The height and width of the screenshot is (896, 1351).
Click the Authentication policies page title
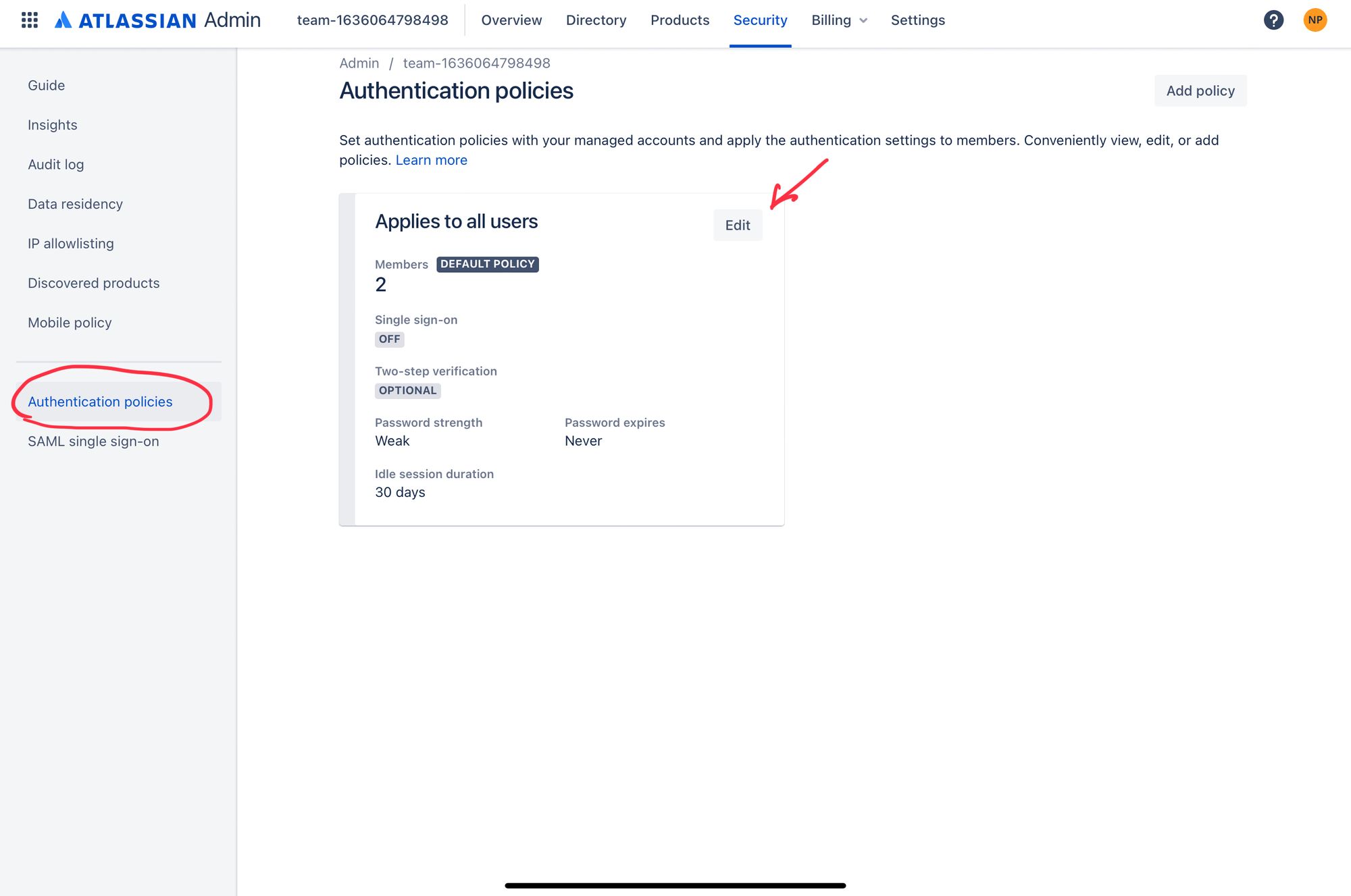457,90
